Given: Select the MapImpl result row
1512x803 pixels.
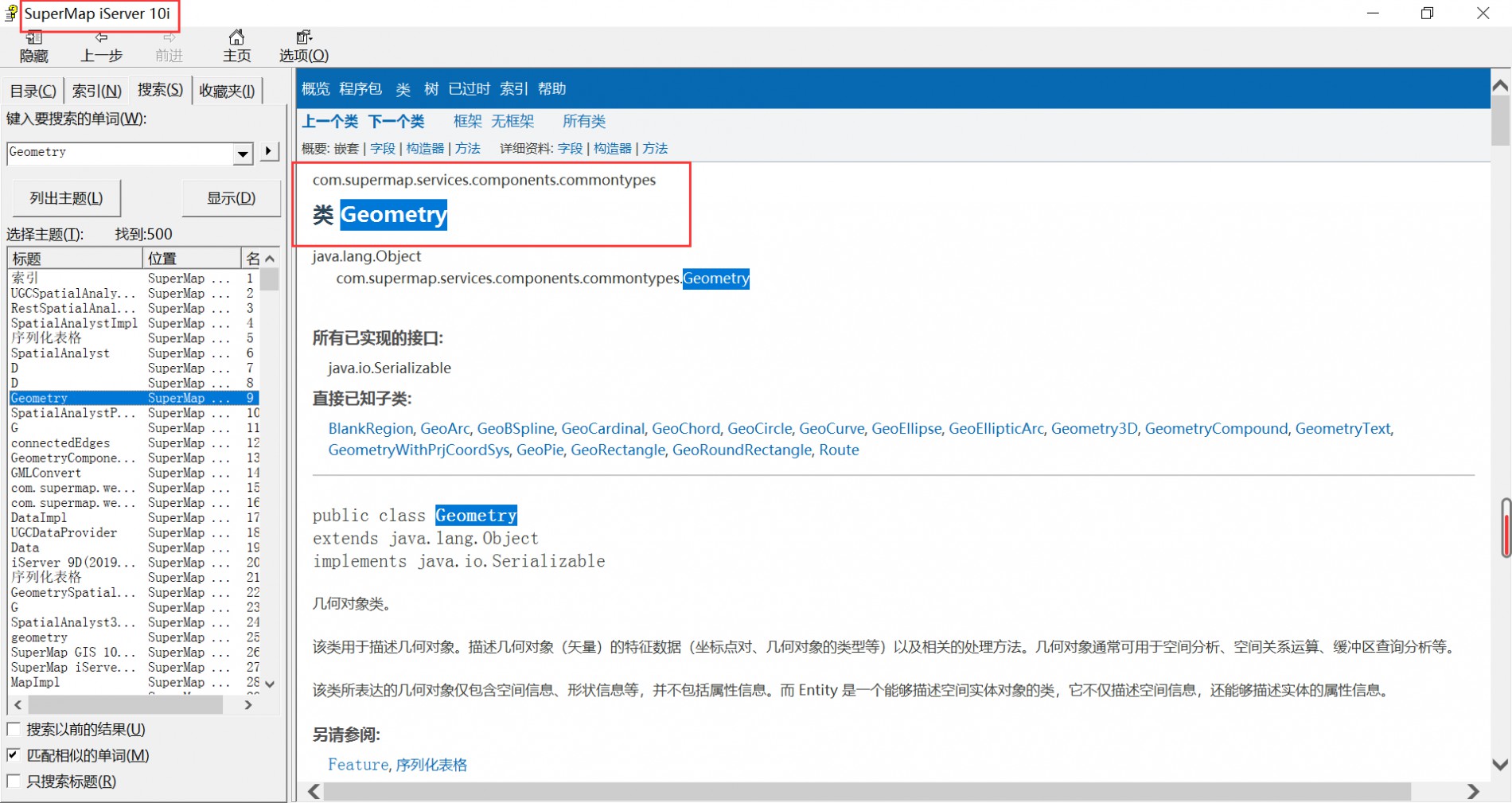Looking at the screenshot, I should 133,682.
